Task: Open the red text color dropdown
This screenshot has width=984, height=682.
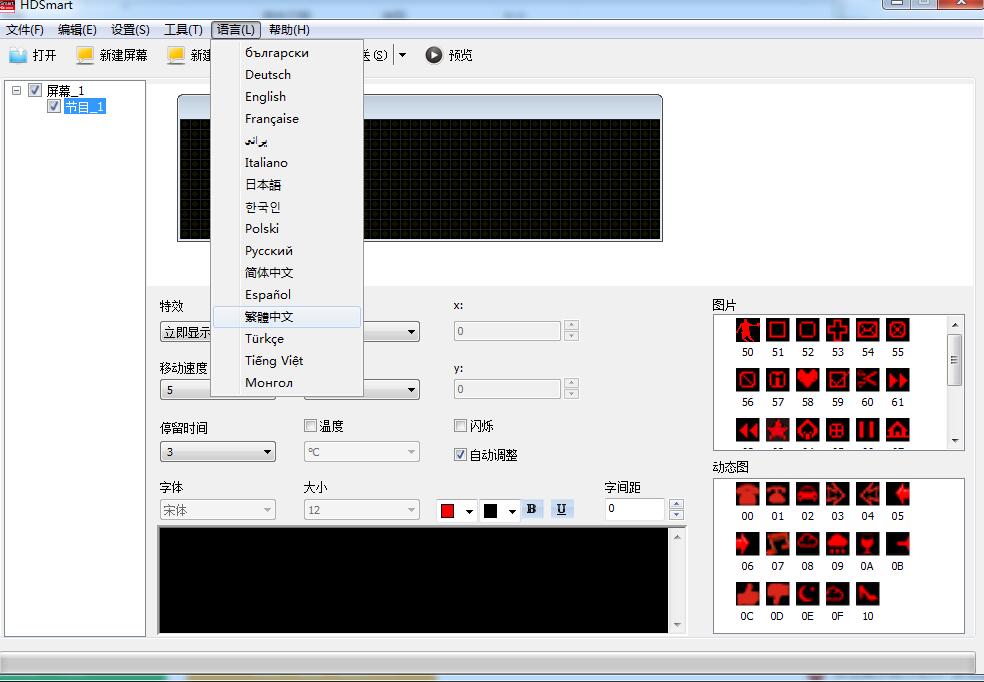Action: point(469,511)
